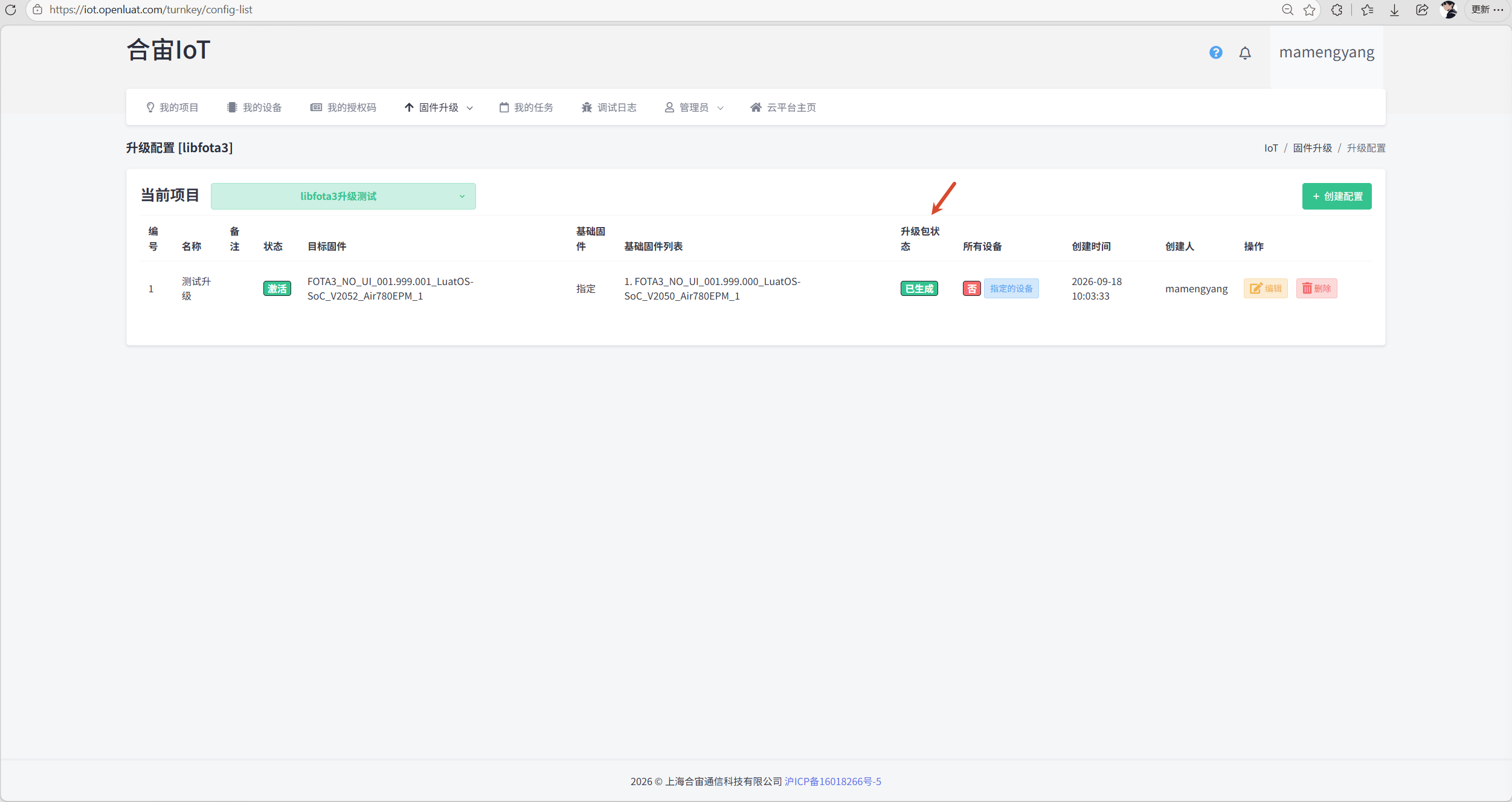Open browser downloads arrow icon
This screenshot has width=1512, height=802.
(x=1394, y=10)
